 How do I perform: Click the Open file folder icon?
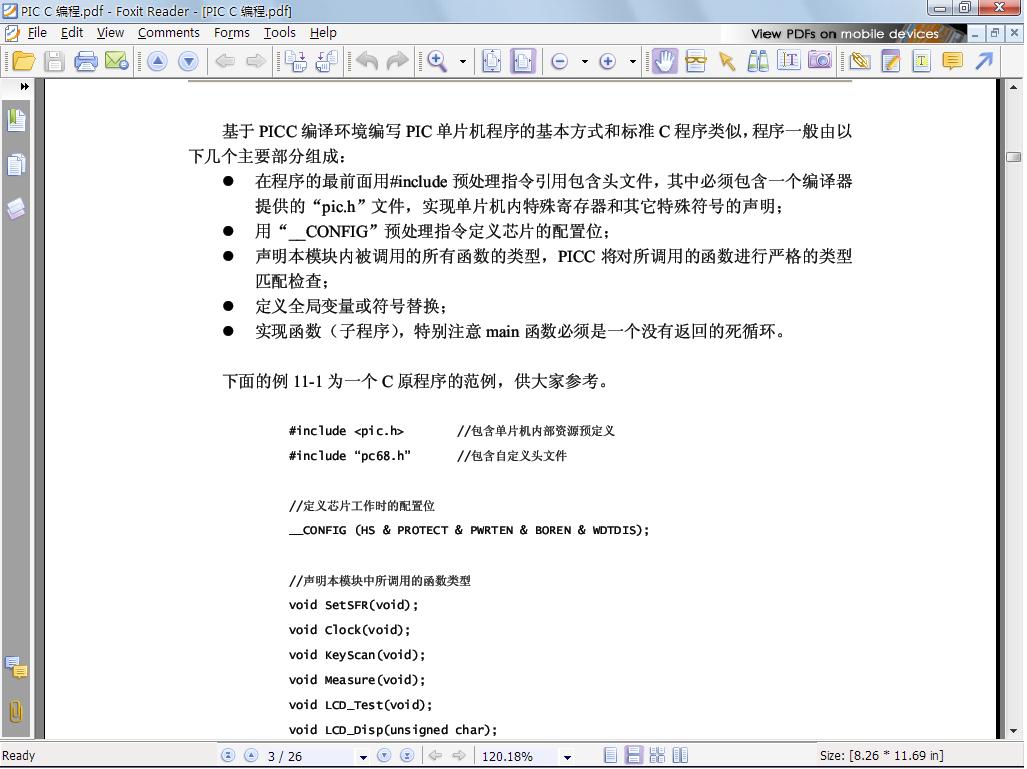coord(24,61)
